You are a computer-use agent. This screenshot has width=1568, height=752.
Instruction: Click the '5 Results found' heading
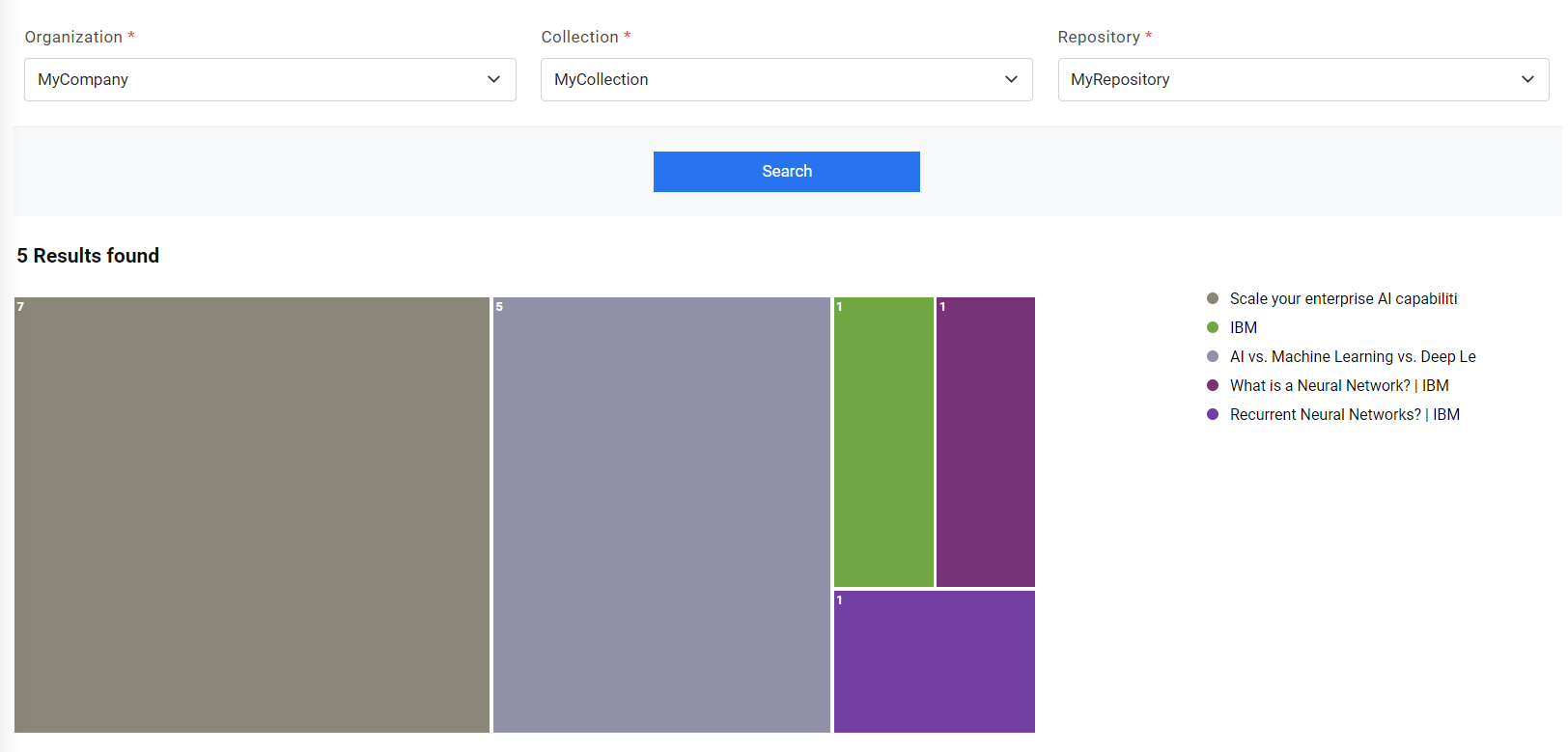[x=88, y=256]
